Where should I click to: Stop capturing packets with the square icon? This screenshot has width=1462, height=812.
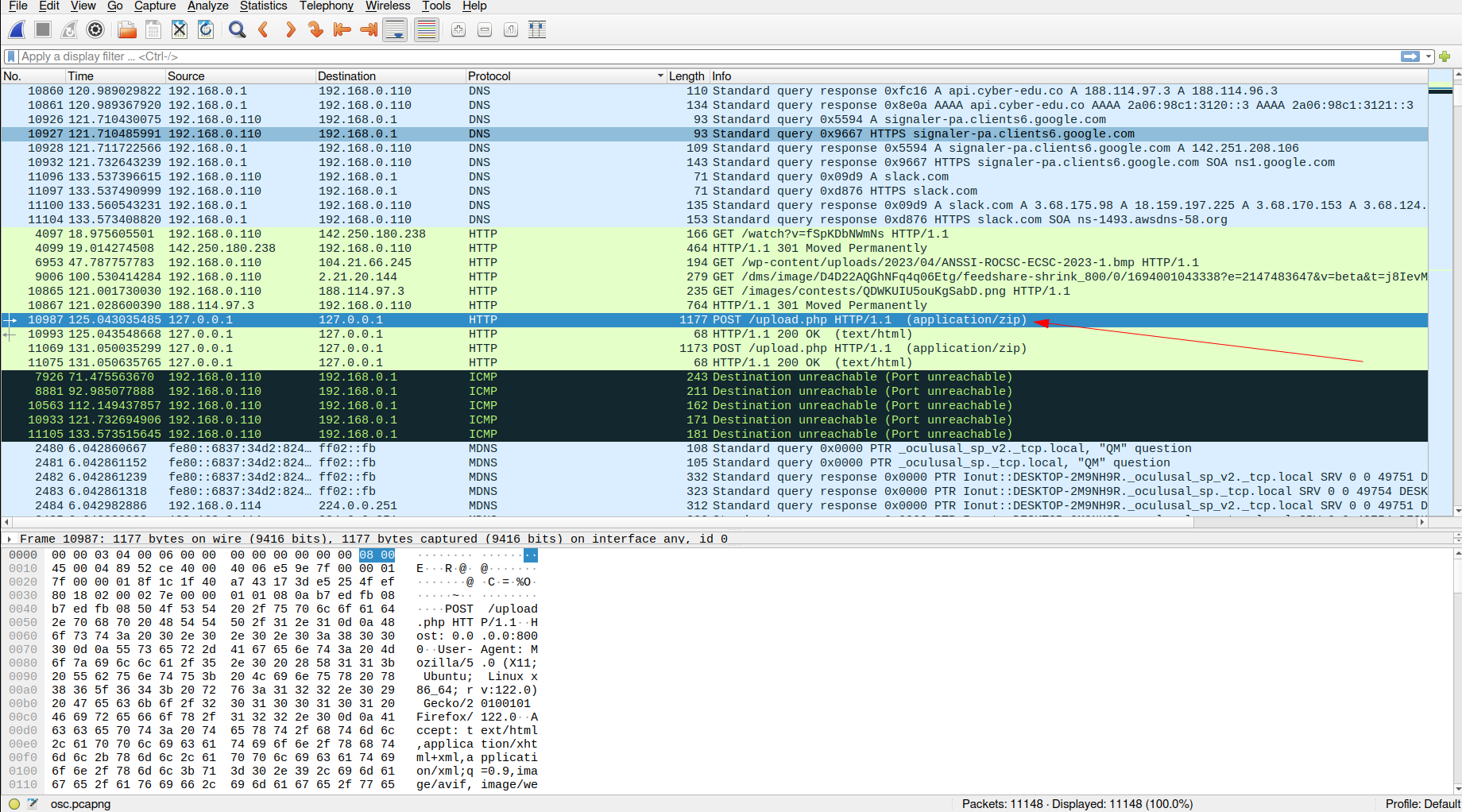point(43,30)
